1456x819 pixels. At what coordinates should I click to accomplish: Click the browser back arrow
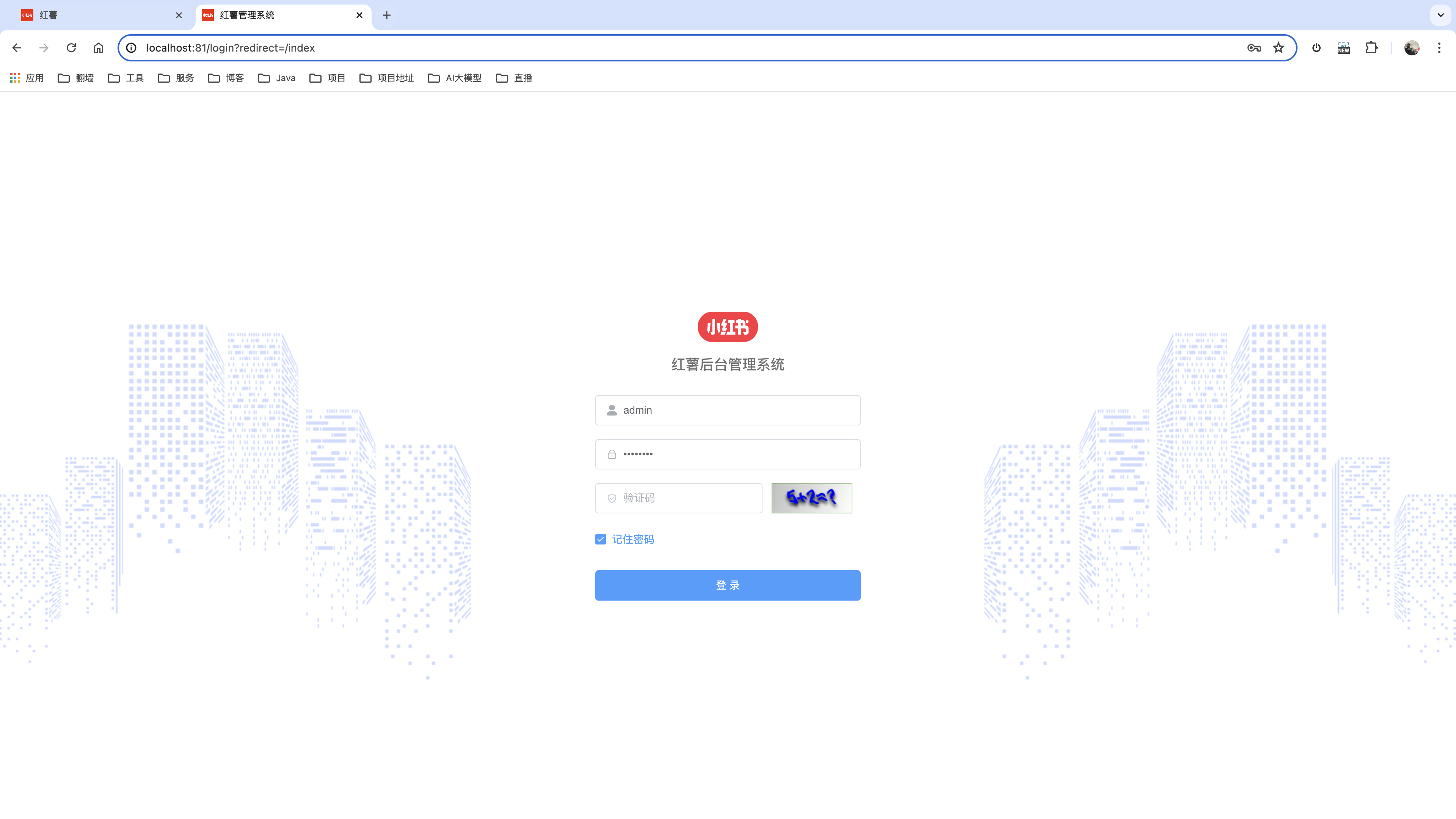coord(17,48)
